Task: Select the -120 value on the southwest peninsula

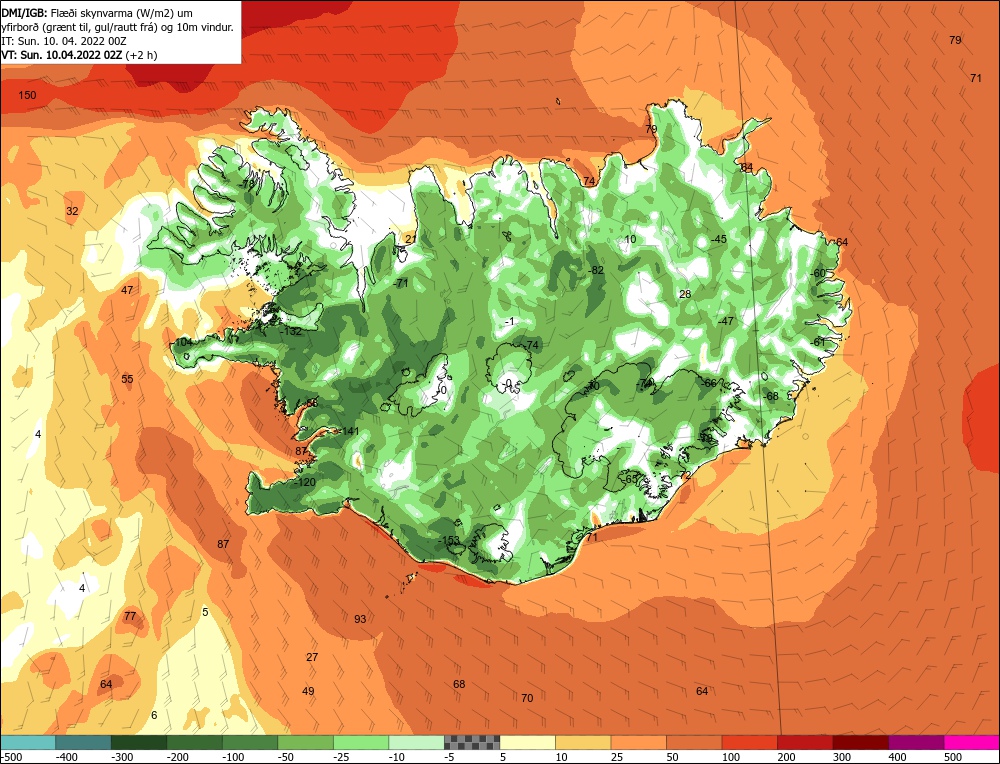Action: pyautogui.click(x=305, y=482)
